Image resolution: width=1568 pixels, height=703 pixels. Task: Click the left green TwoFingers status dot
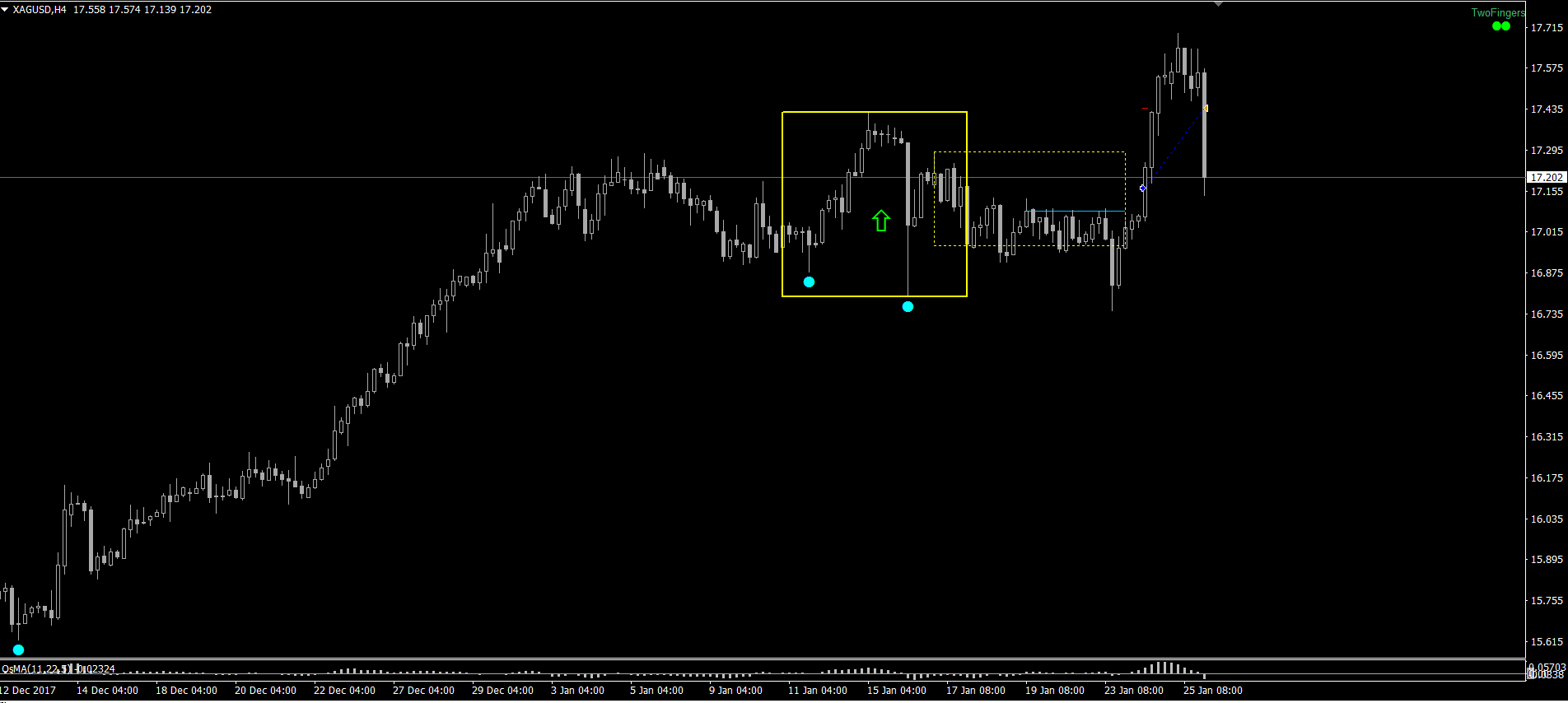click(x=1497, y=26)
